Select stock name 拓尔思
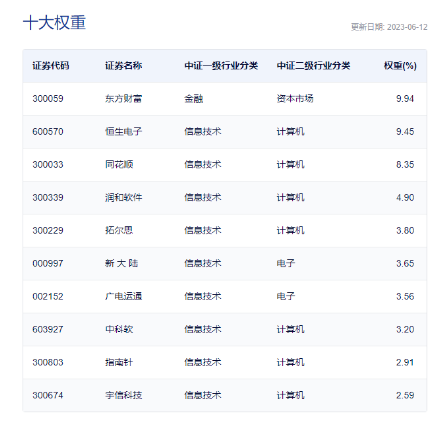 [119, 231]
